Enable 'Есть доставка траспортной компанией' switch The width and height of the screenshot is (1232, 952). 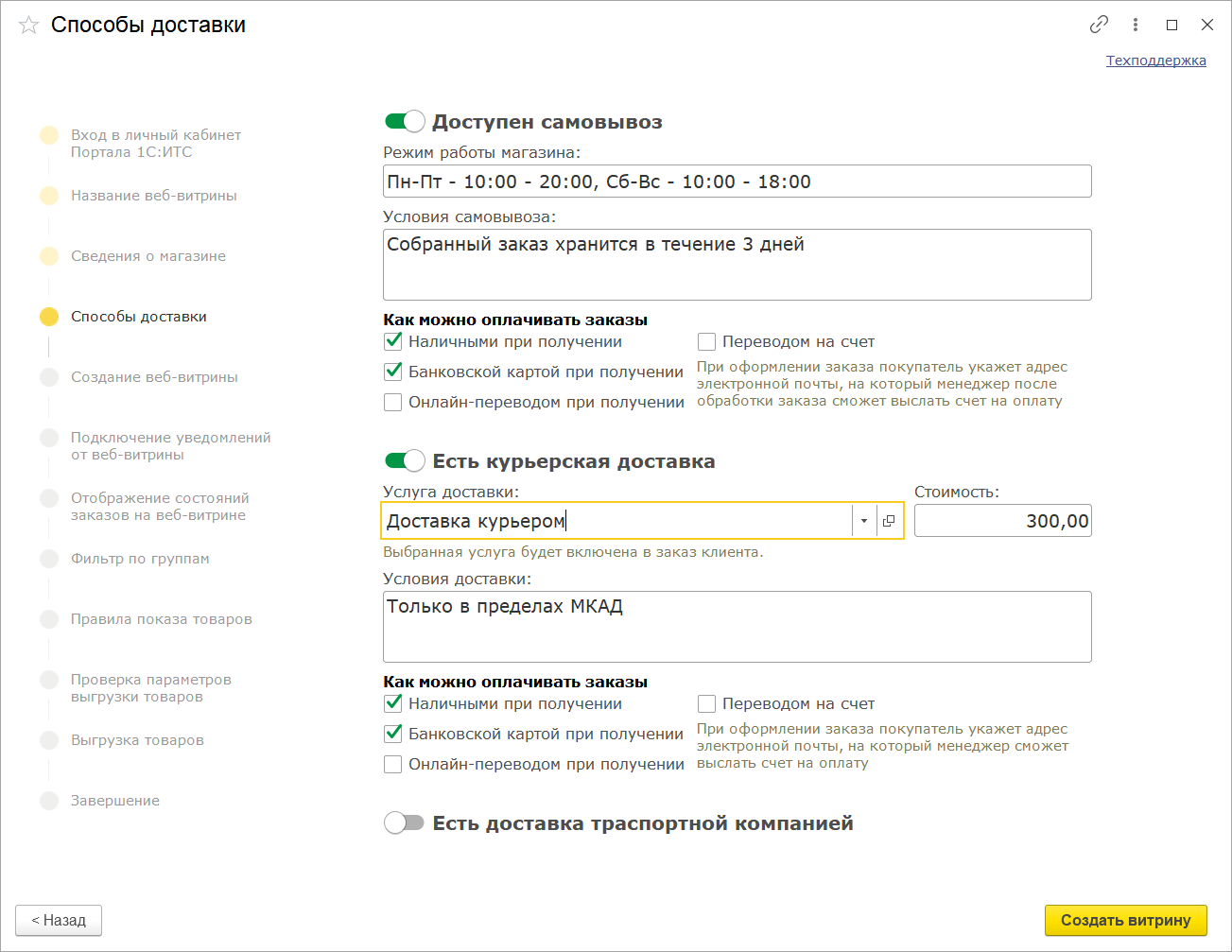click(405, 823)
